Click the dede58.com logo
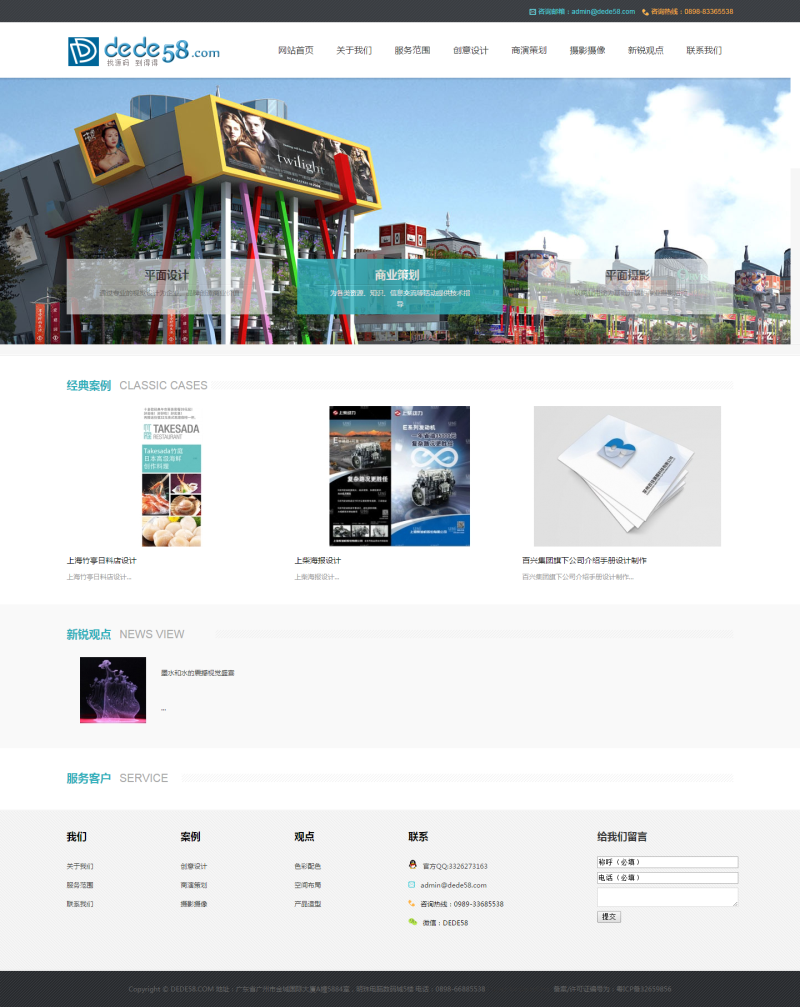Screen dimensions: 800x1007 click(144, 51)
